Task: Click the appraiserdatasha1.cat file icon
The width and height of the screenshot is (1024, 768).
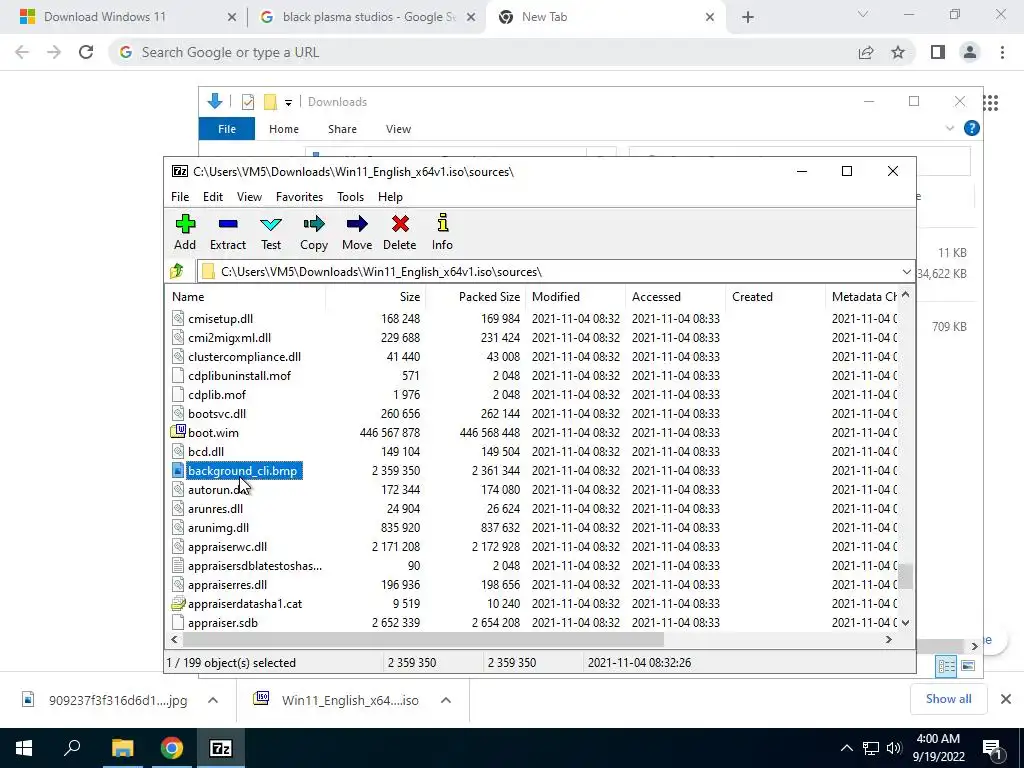Action: 178,603
